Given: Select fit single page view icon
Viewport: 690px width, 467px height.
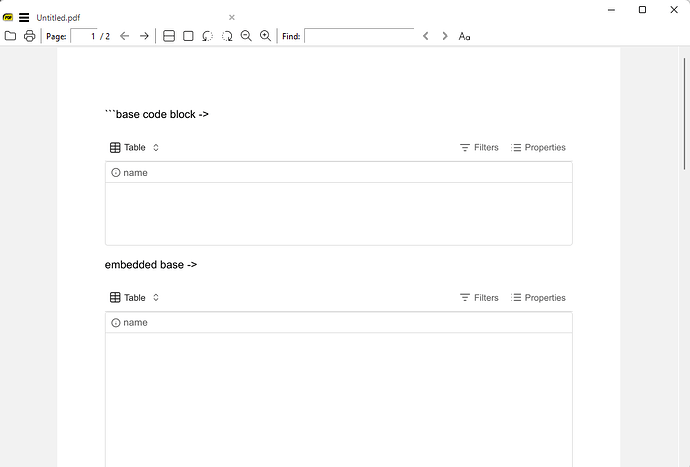Looking at the screenshot, I should (x=188, y=36).
